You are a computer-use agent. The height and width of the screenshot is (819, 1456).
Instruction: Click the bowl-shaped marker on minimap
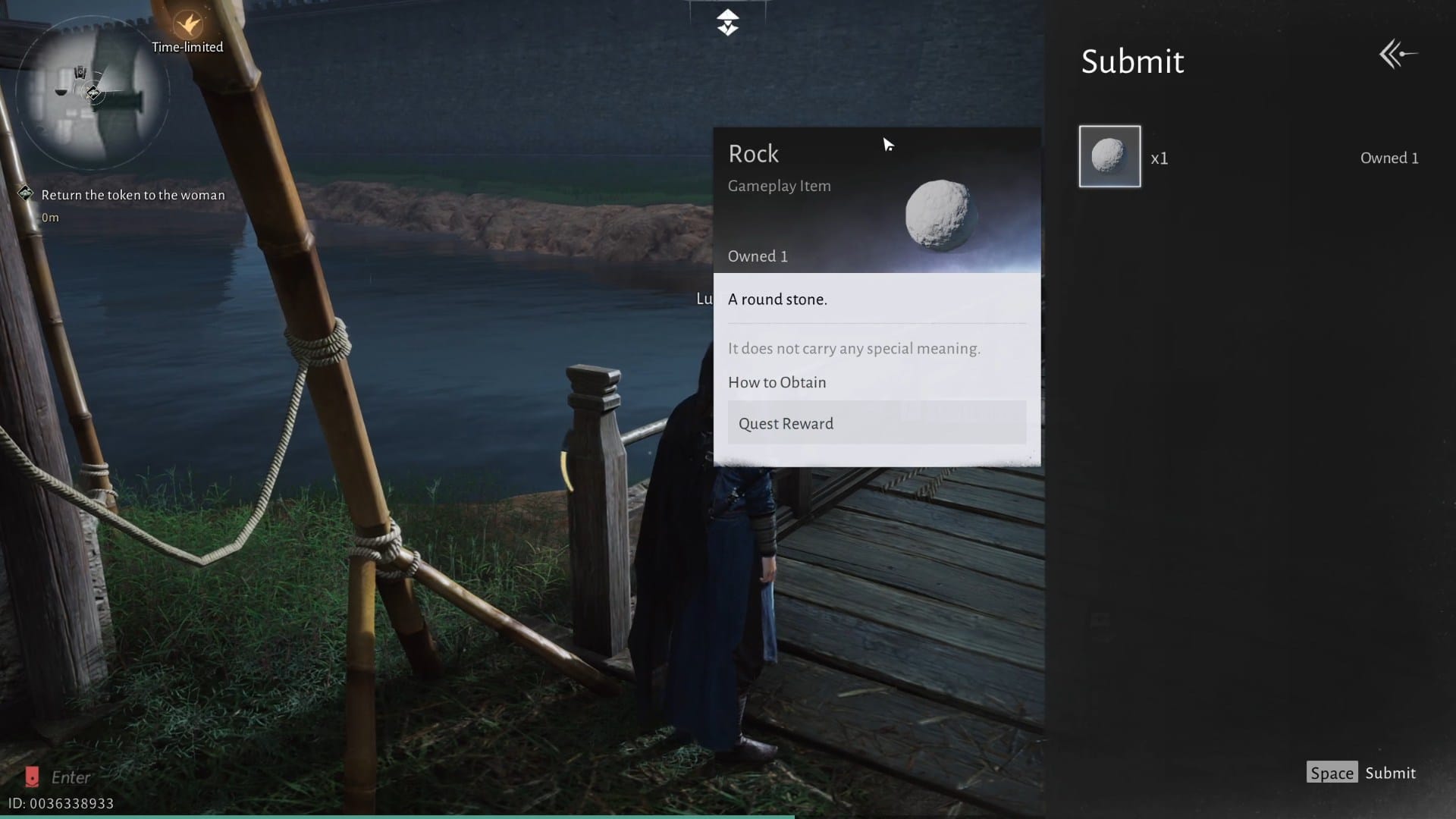coord(61,93)
